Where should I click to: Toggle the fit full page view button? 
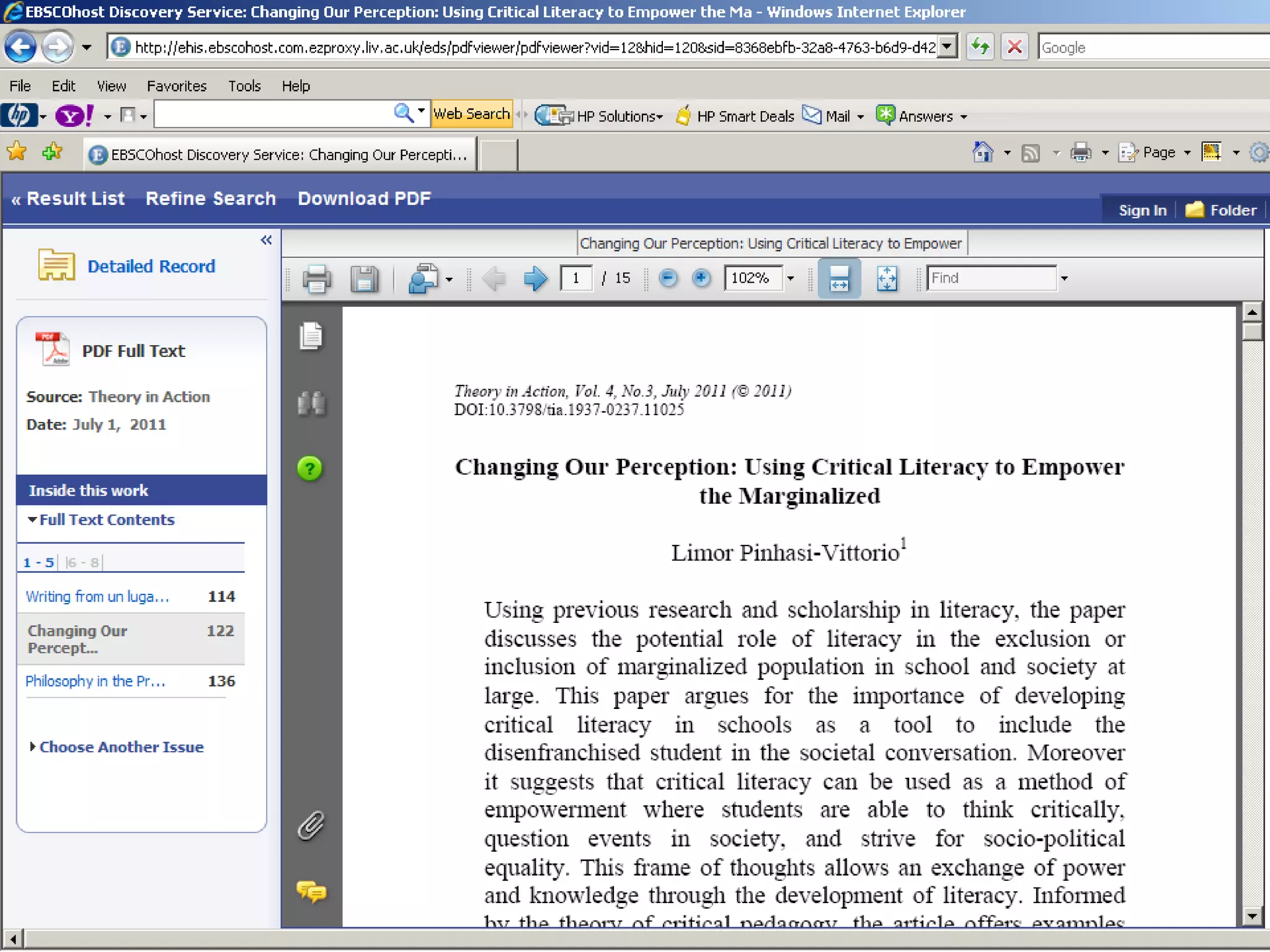click(887, 278)
